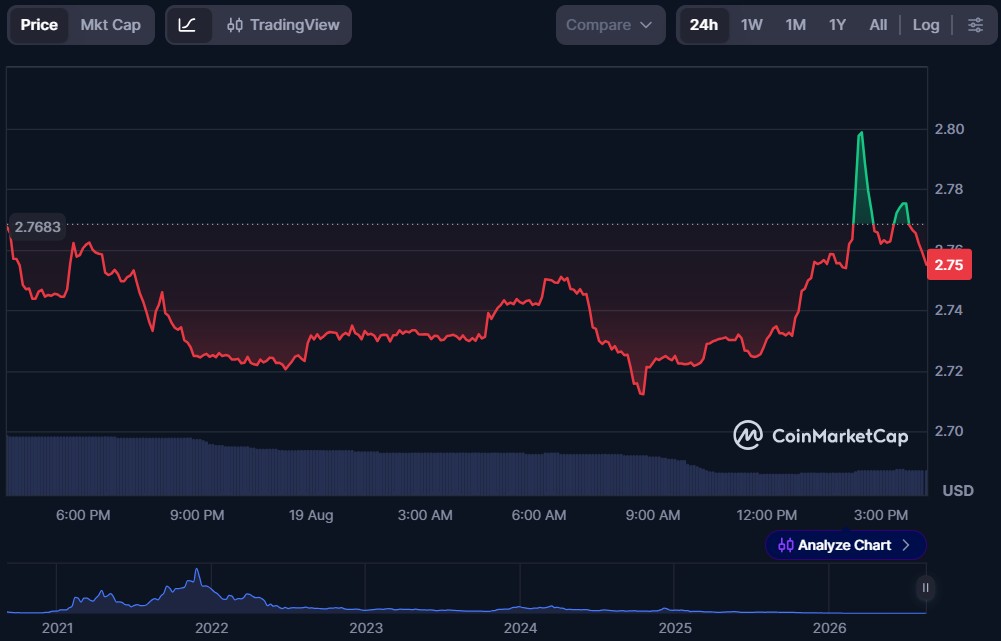Open chart settings sliders icon
This screenshot has width=1001, height=641.
tap(975, 25)
